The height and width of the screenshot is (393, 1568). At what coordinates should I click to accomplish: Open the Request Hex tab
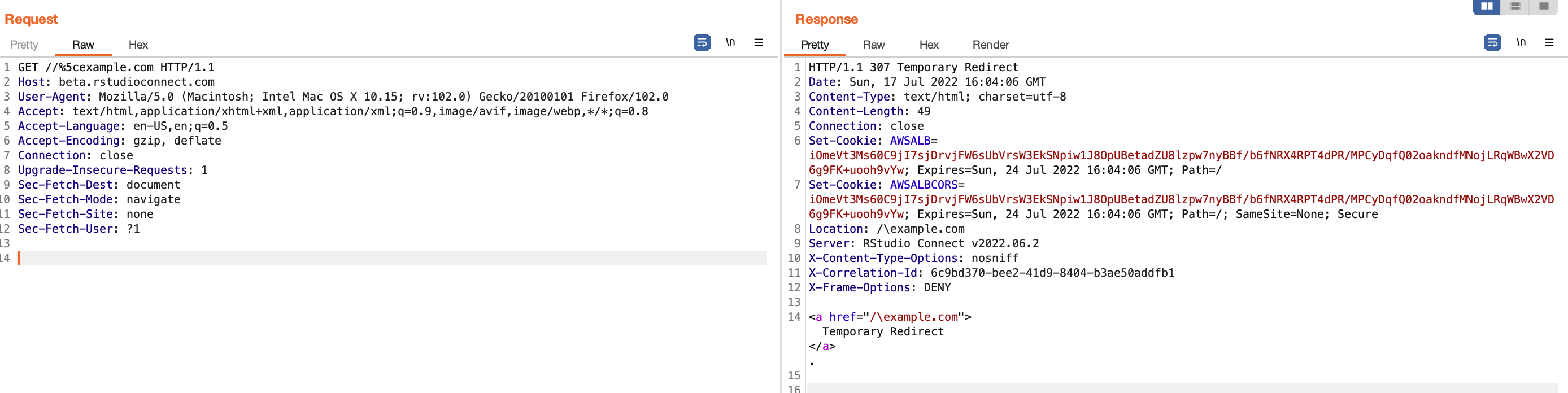[138, 45]
